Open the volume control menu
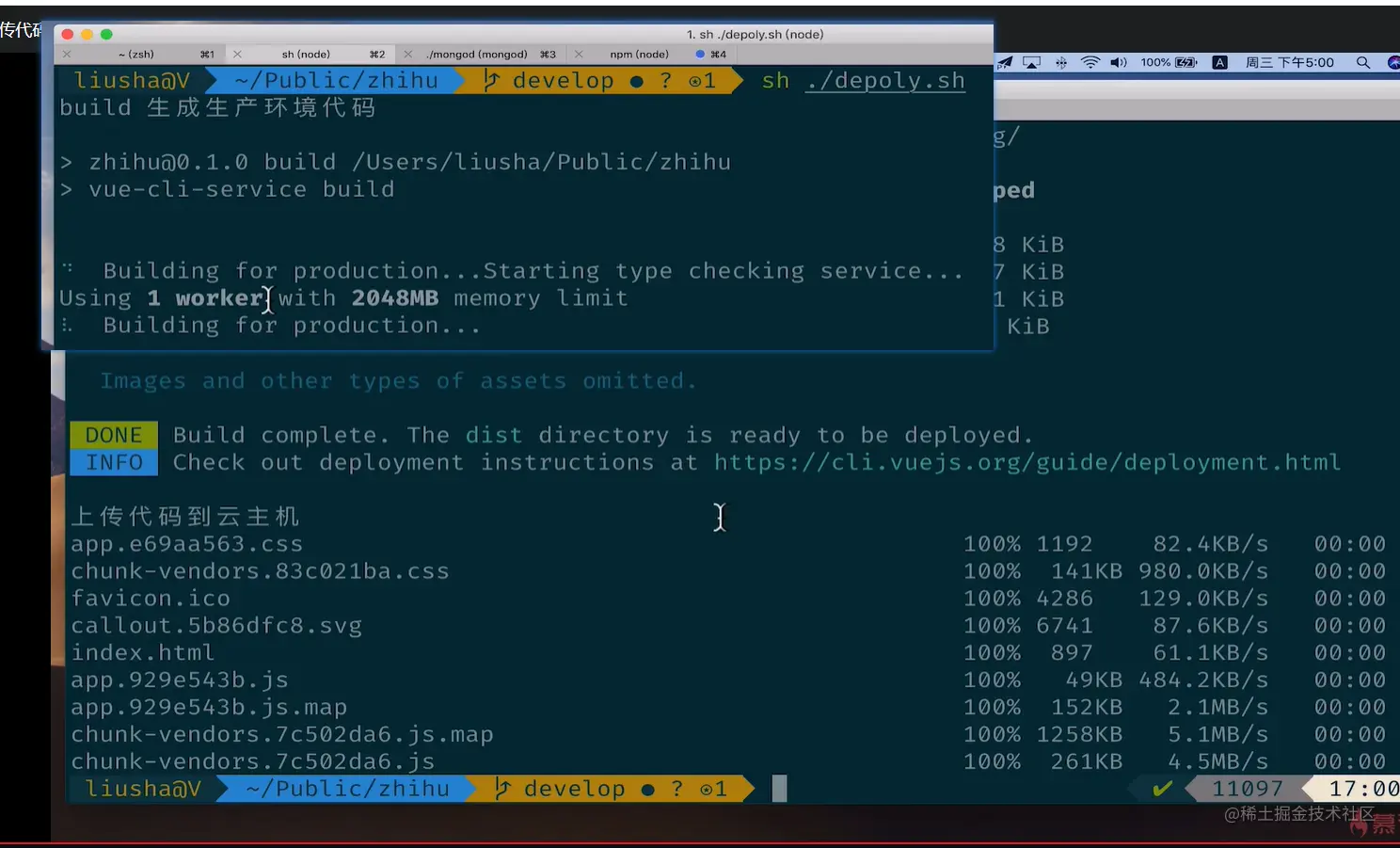 [x=1119, y=62]
